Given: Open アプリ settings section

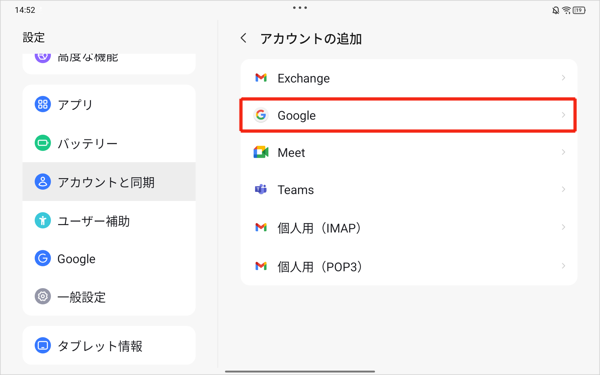Looking at the screenshot, I should [109, 104].
